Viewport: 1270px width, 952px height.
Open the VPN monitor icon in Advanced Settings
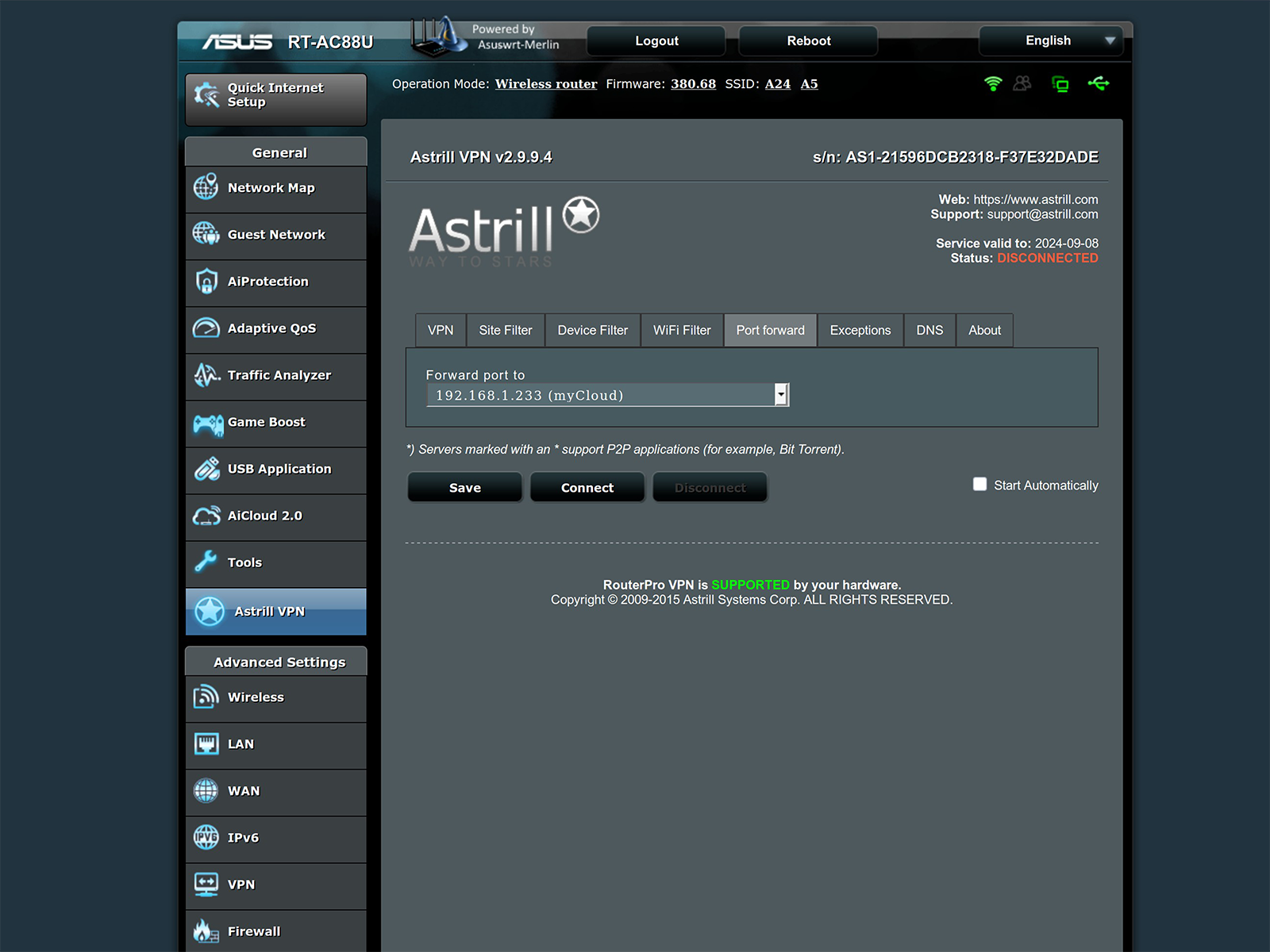206,885
